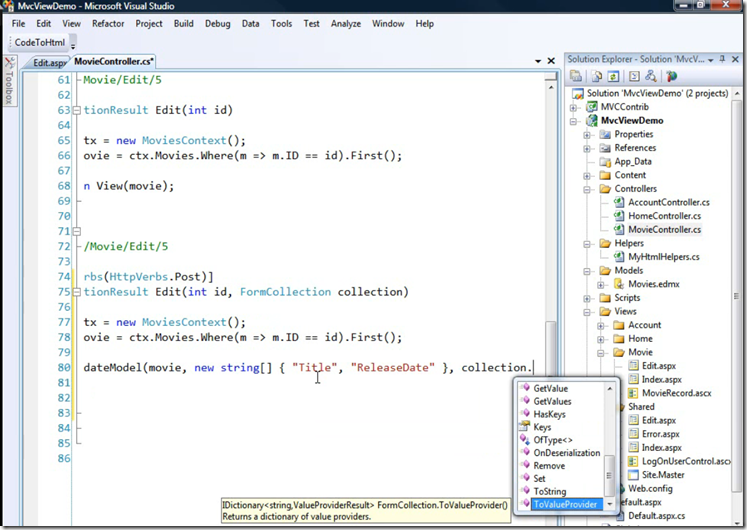Viewport: 747px width, 530px height.
Task: Toggle Show All Files in Solution Explorer
Action: pyautogui.click(x=596, y=76)
